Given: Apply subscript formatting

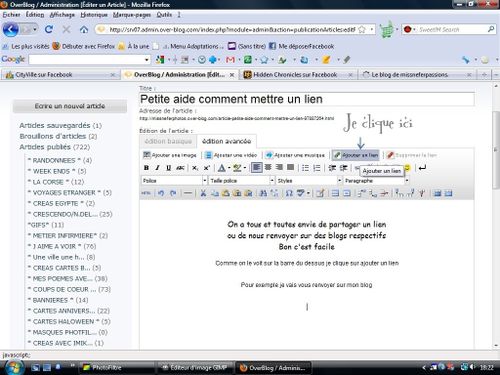Looking at the screenshot, I should 195,168.
